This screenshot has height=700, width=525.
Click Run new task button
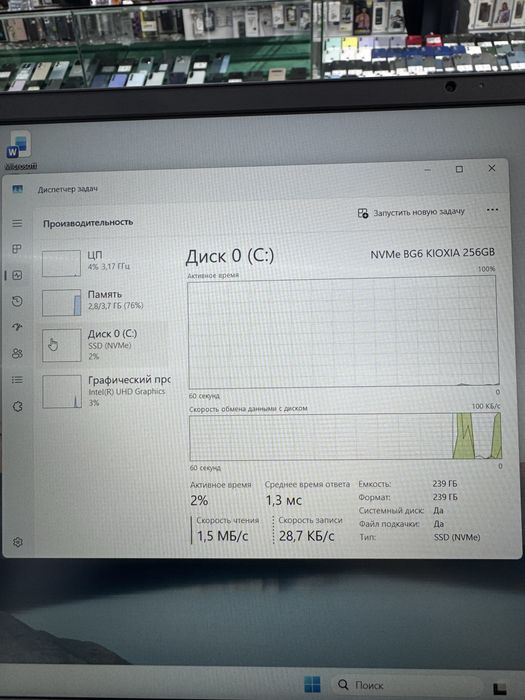(x=411, y=212)
